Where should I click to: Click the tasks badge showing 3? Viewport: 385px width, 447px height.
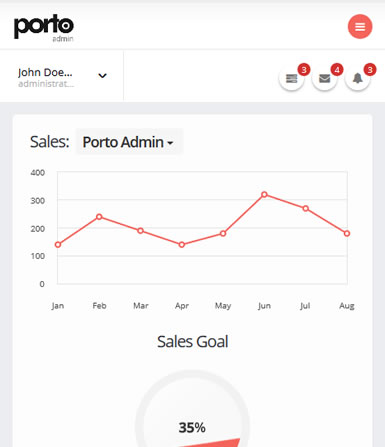[304, 70]
